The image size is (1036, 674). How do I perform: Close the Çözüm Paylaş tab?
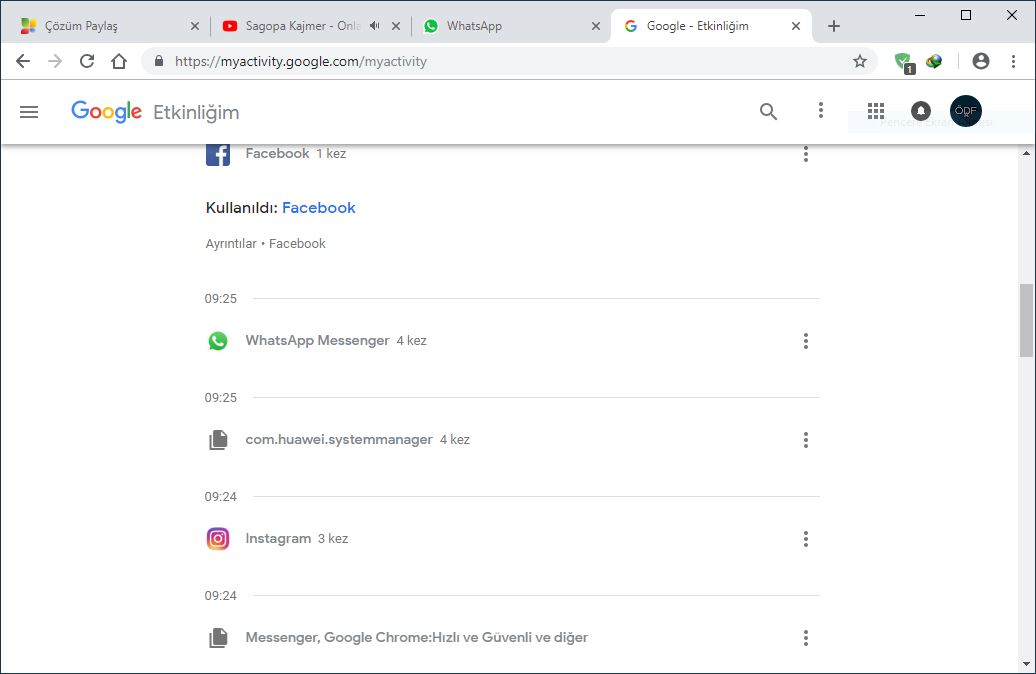click(x=194, y=26)
